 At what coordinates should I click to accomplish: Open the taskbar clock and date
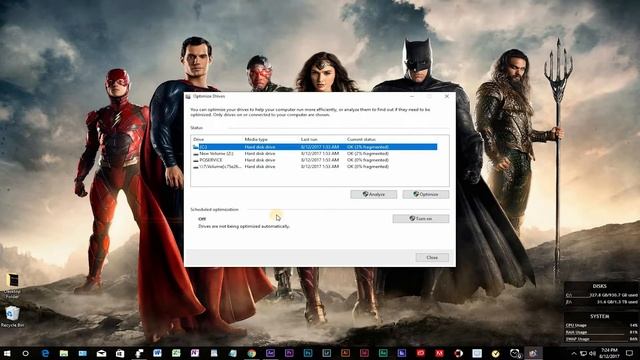609,353
